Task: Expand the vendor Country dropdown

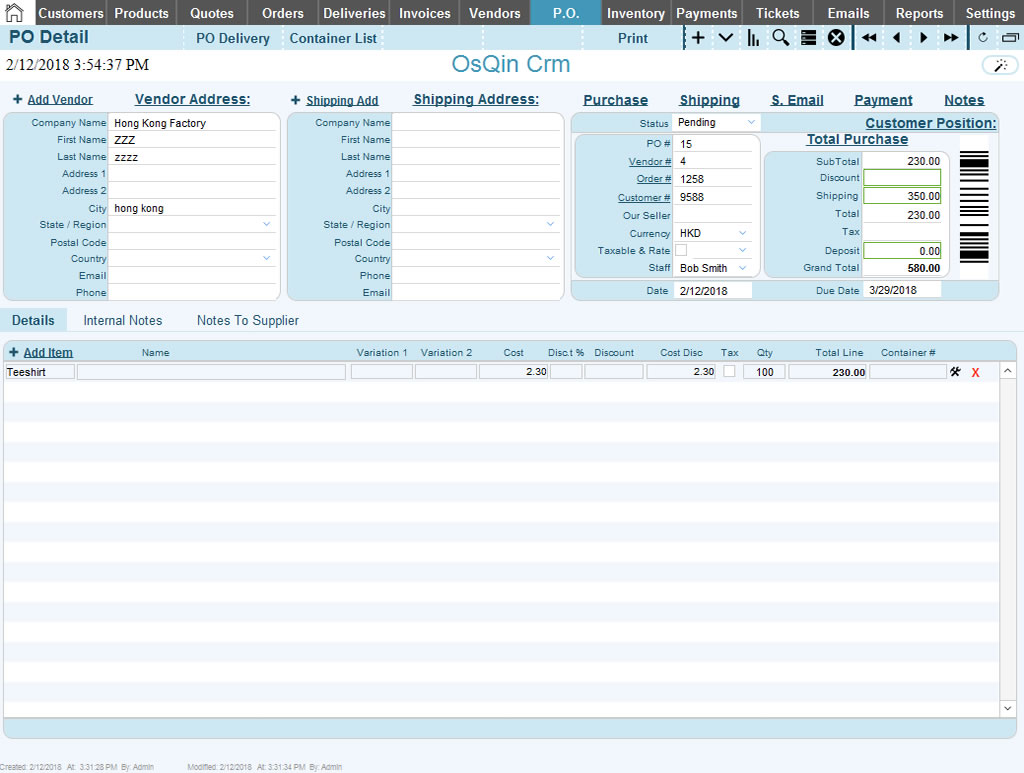Action: click(266, 258)
